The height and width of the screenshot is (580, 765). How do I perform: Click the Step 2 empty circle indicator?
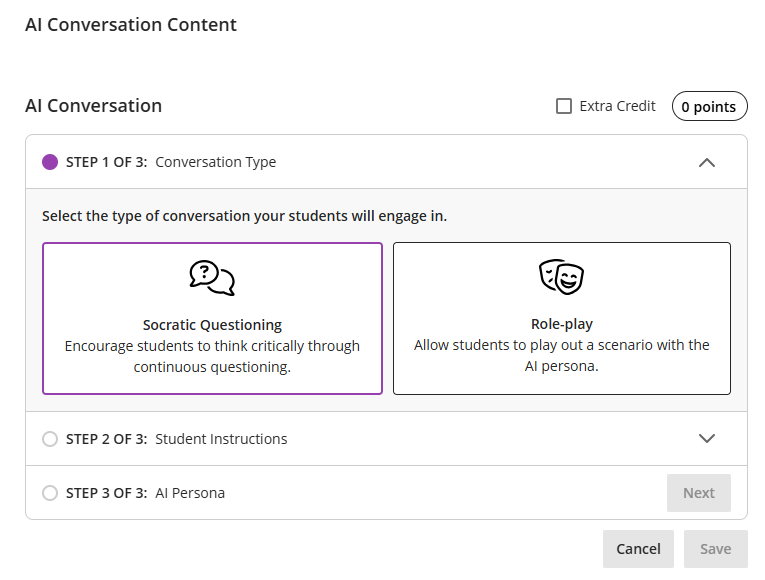pyautogui.click(x=50, y=439)
